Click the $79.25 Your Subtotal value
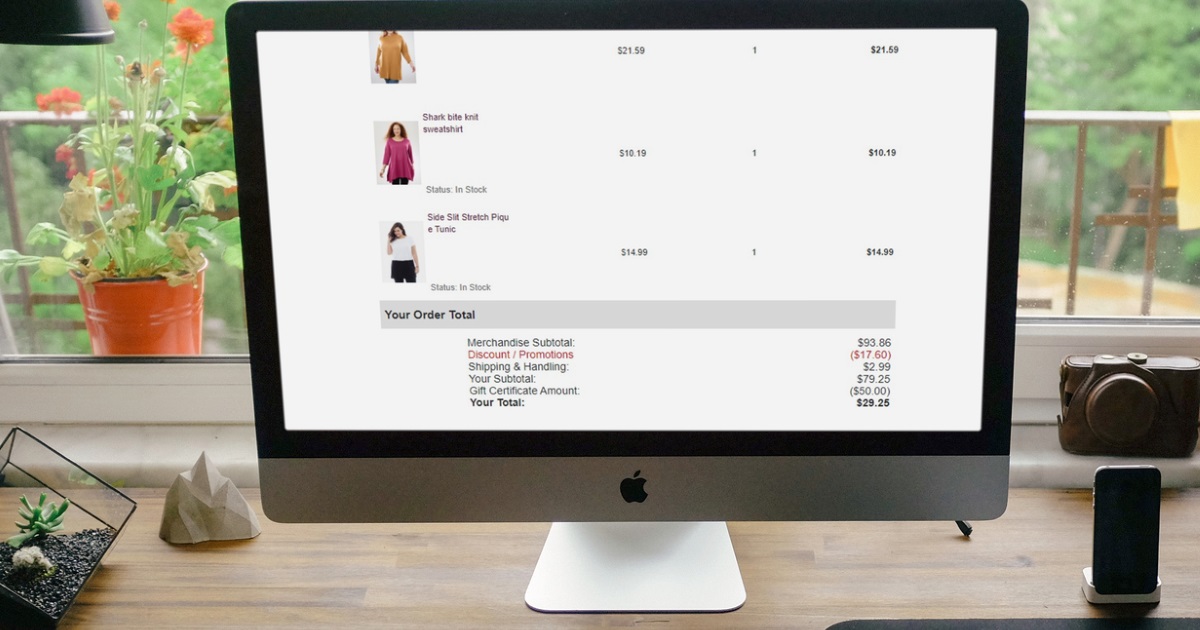The width and height of the screenshot is (1200, 630). point(873,379)
